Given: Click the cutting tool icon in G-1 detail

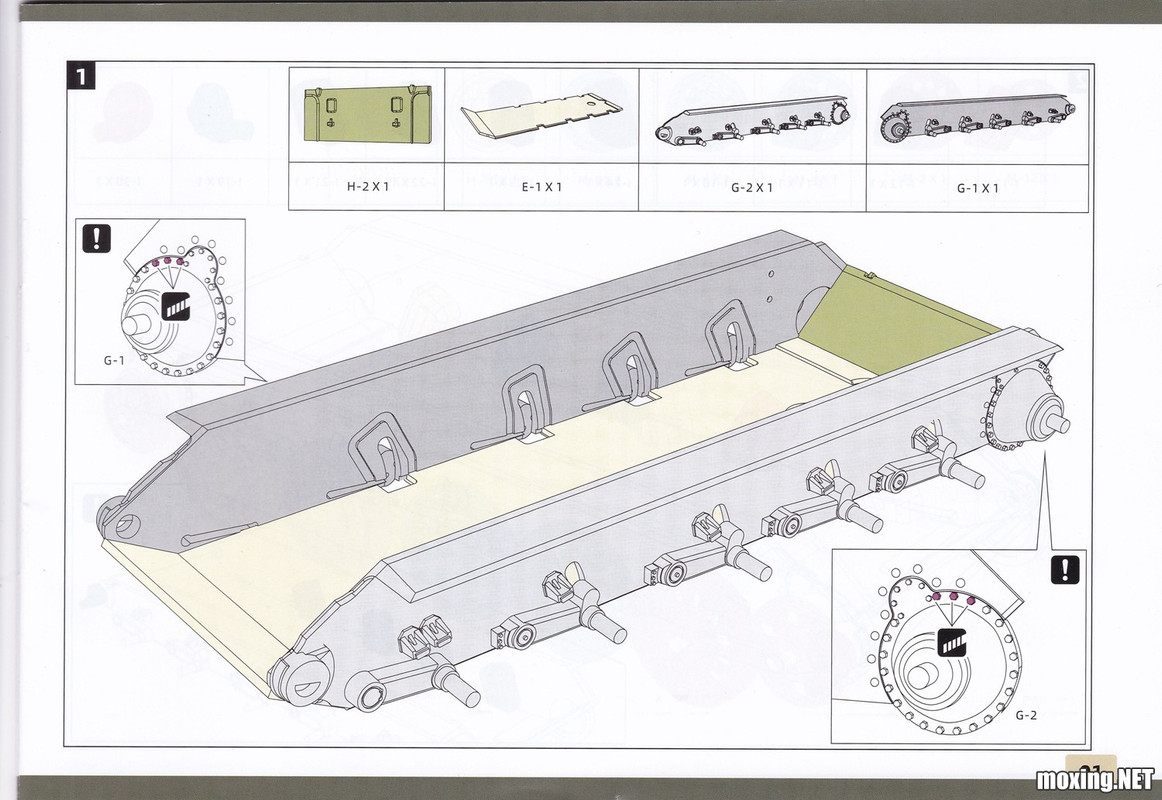Looking at the screenshot, I should tap(176, 306).
